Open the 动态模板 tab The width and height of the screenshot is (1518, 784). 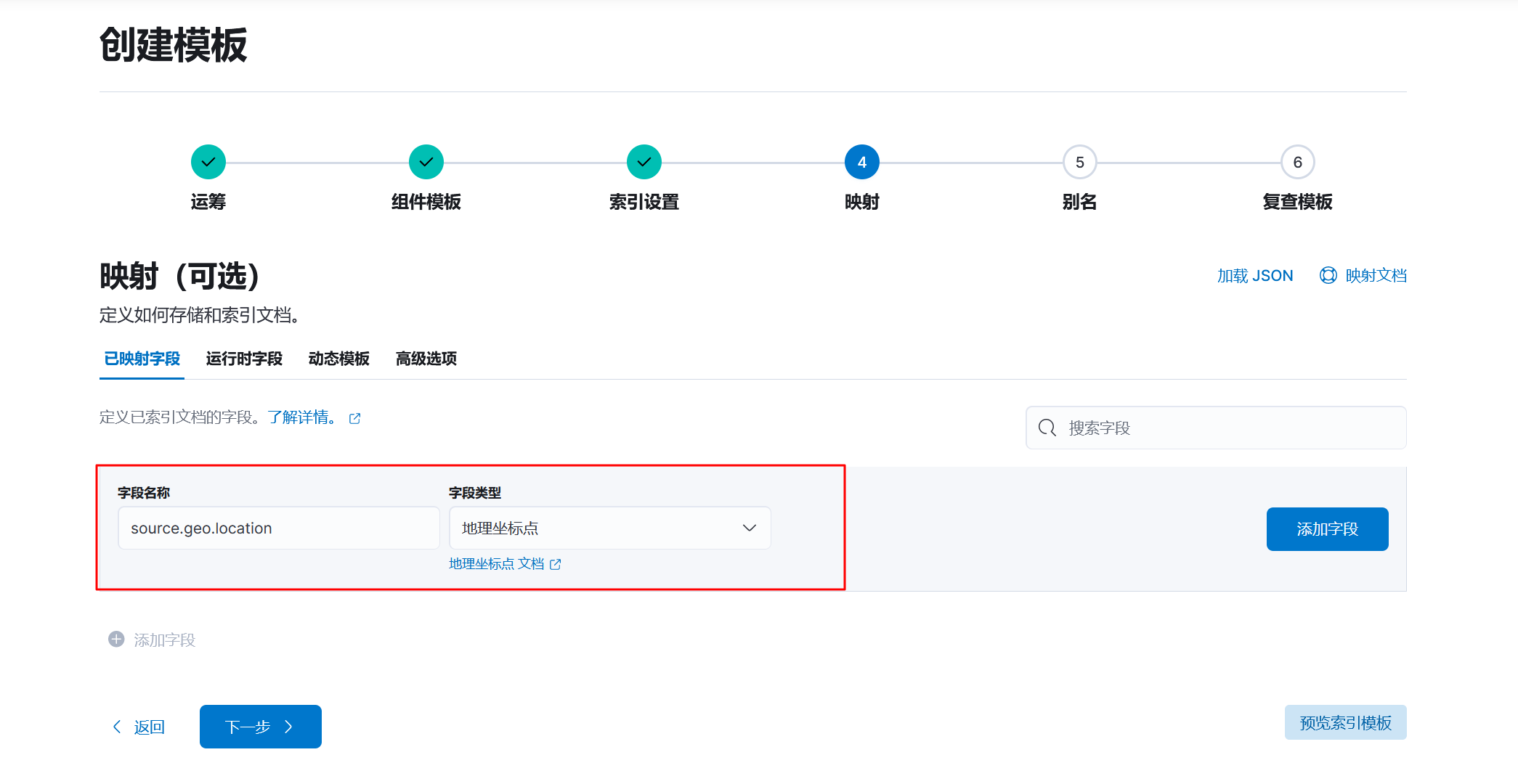339,359
